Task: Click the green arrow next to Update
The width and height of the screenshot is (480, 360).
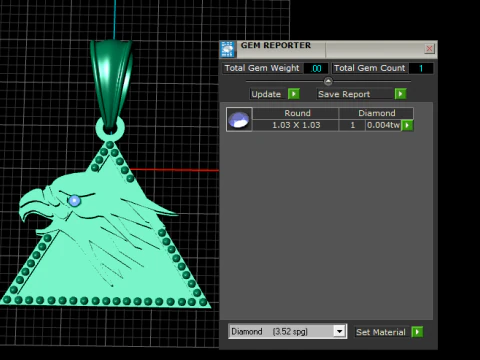Action: point(294,94)
